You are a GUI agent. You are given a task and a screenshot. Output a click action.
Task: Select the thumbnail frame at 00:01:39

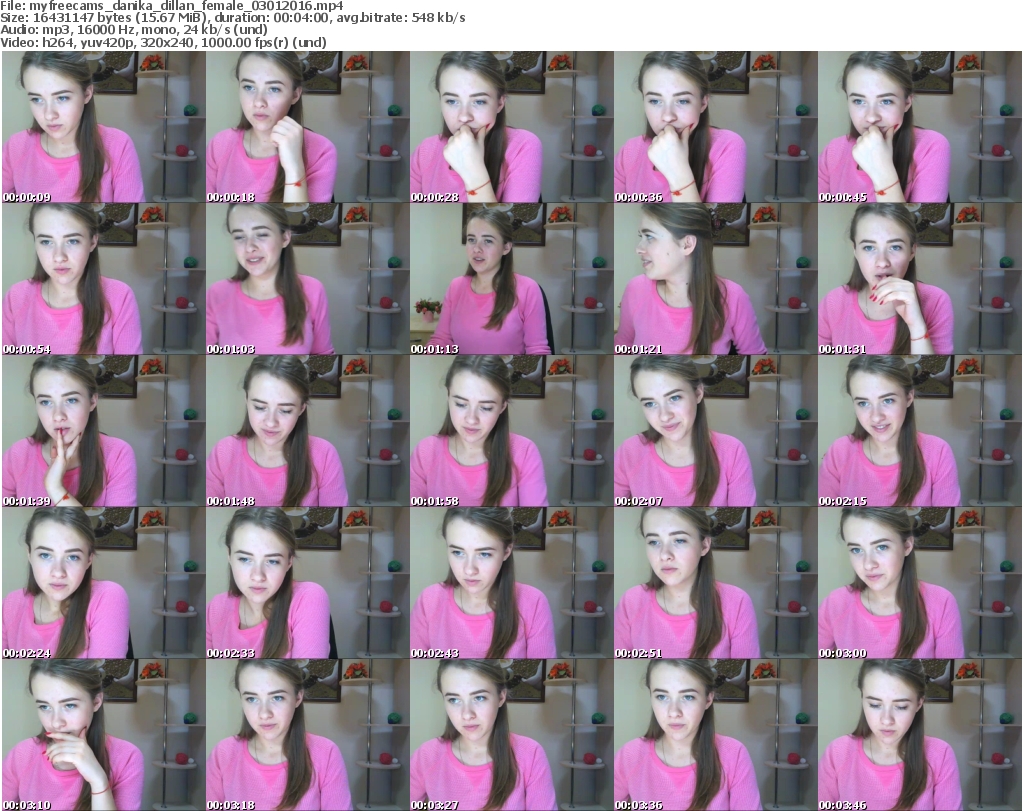coord(104,431)
